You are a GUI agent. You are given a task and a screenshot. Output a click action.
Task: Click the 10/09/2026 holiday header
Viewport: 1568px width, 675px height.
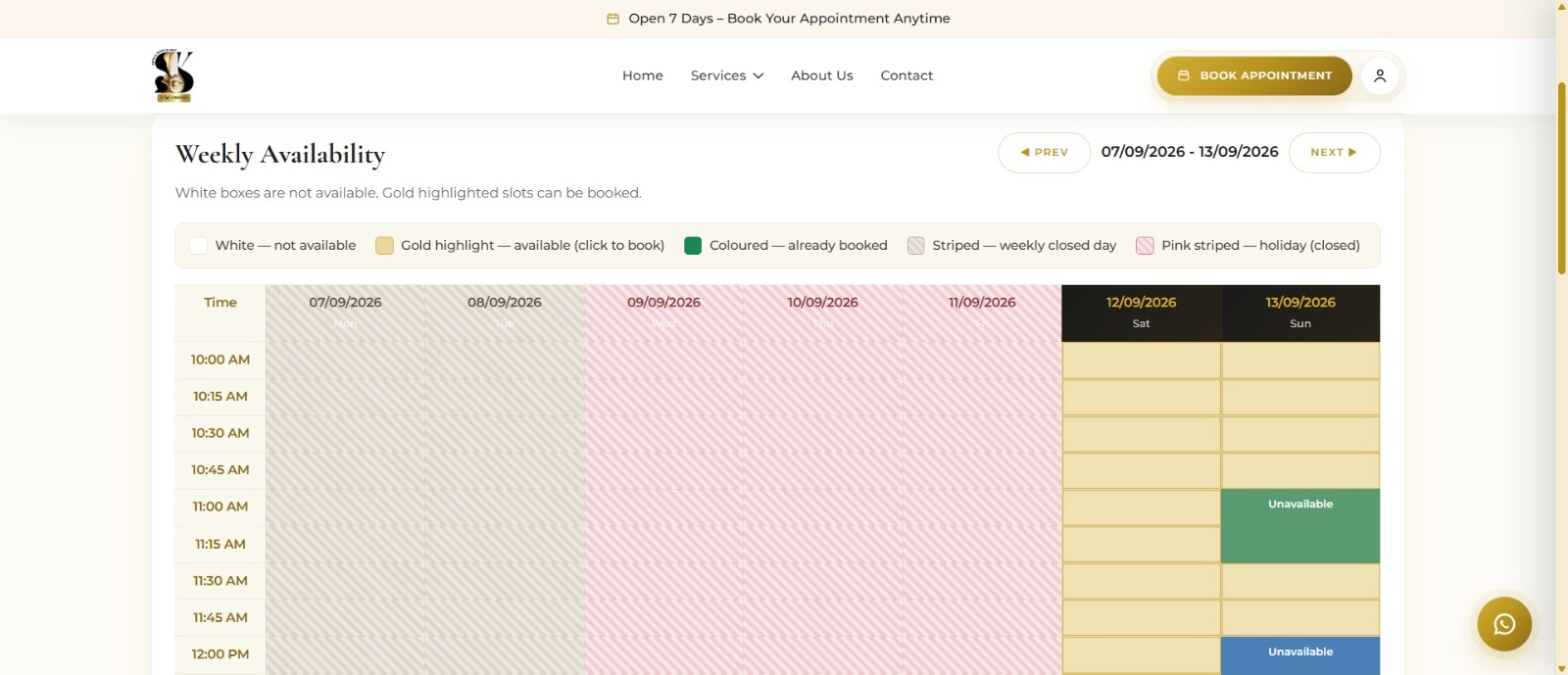tap(823, 313)
